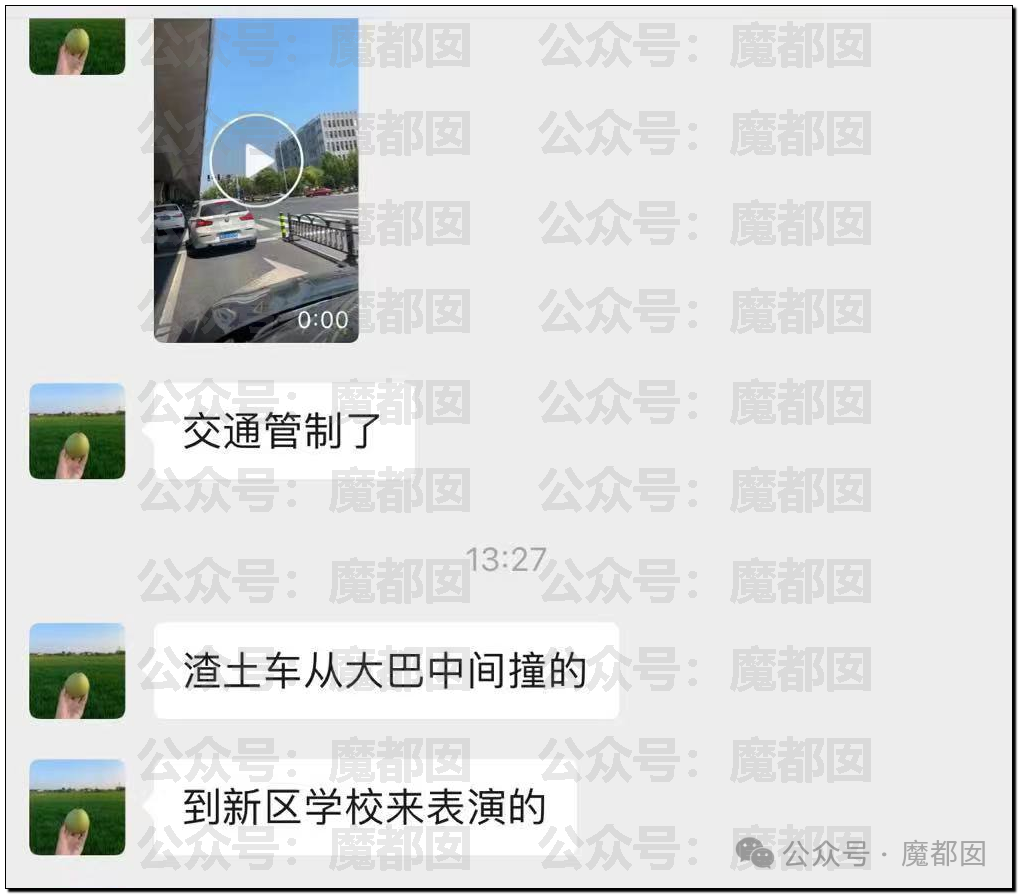Select the "交通管制了" message bubble
Screen dimensions: 1019x895
tap(282, 432)
